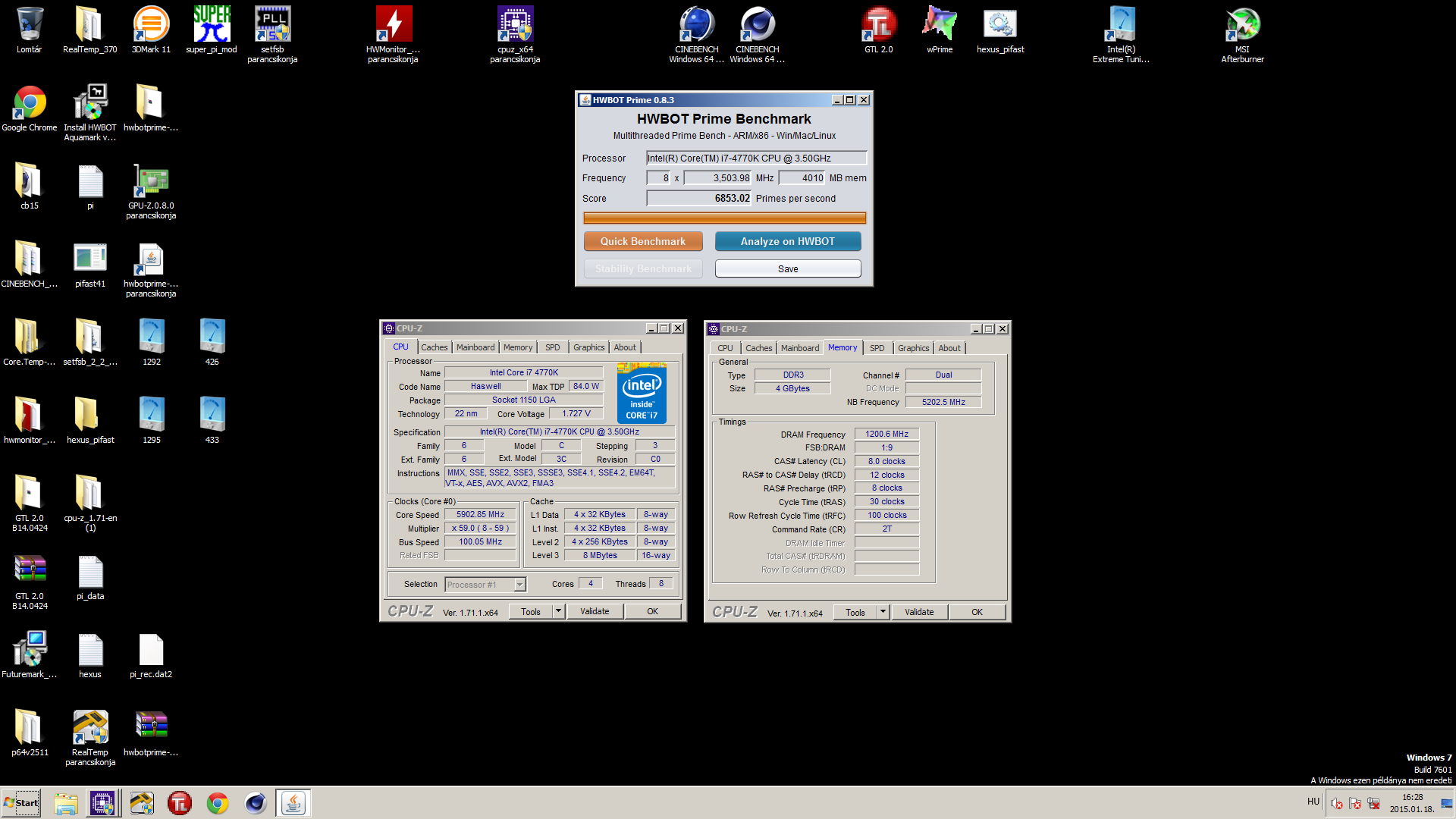The image size is (1456, 819).
Task: Click the Score field showing 6853.02
Action: [x=698, y=198]
